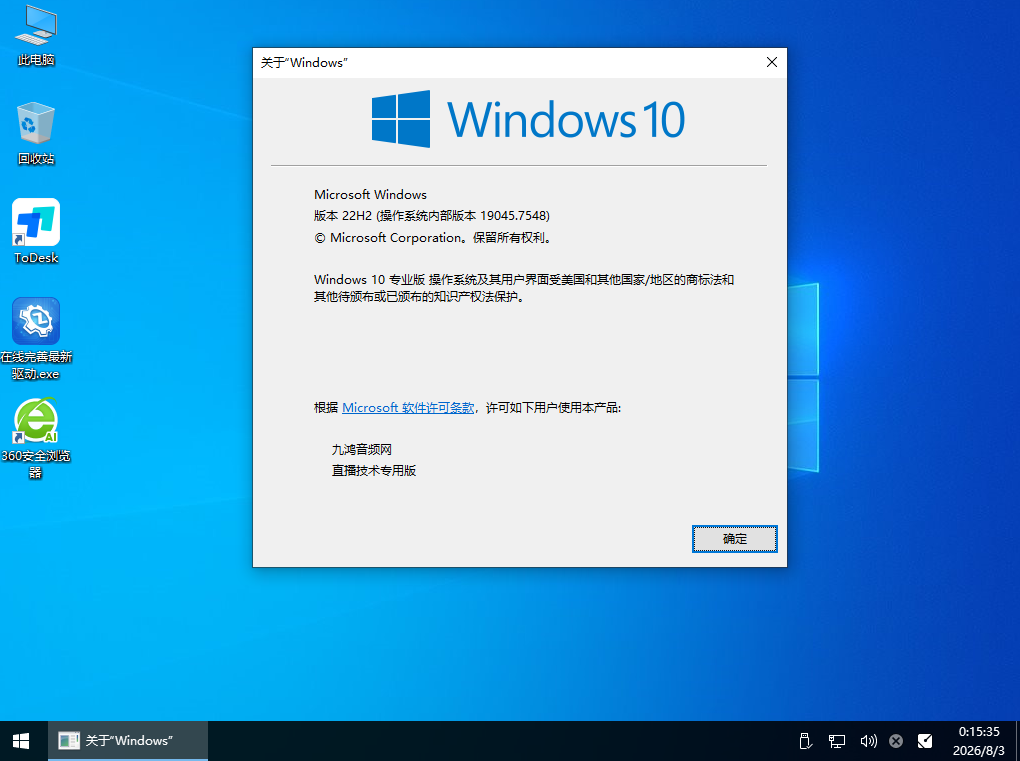
Task: Click the Windows 10 logo in the dialog
Action: coord(528,119)
